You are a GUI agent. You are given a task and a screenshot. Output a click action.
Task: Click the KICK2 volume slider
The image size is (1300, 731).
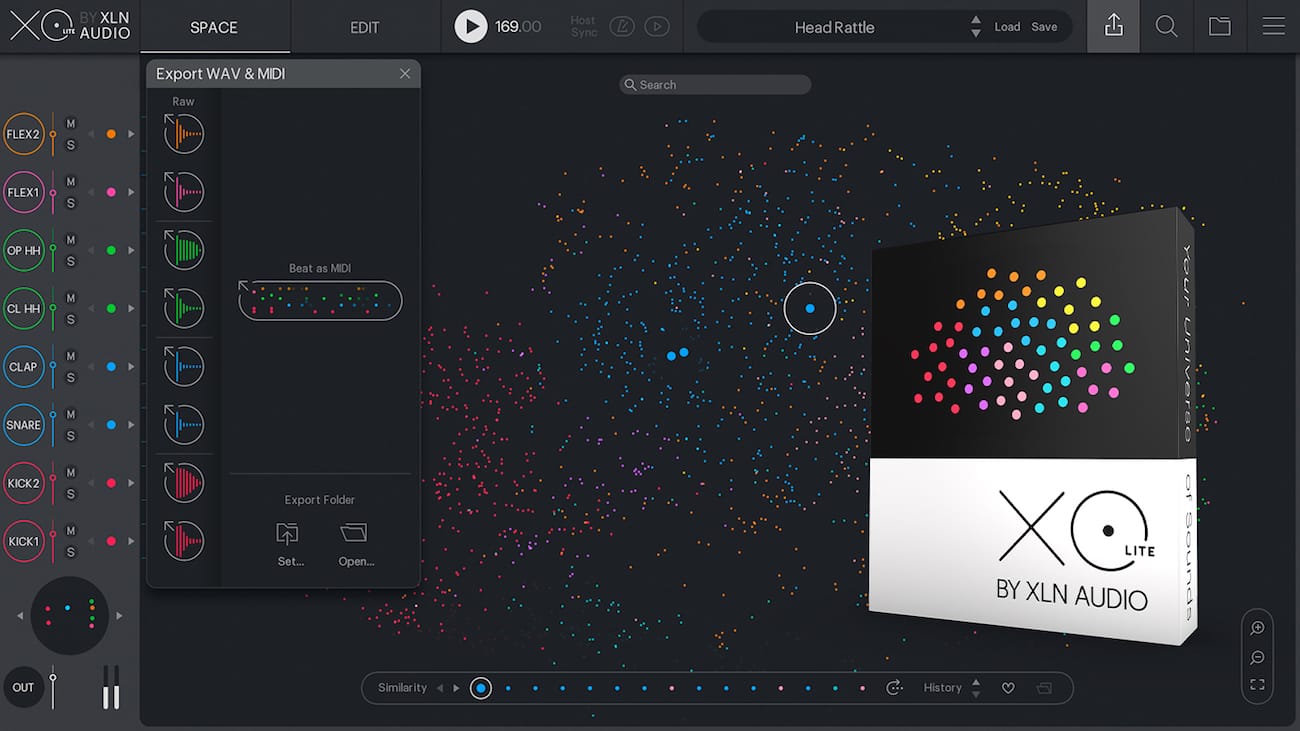click(x=53, y=483)
